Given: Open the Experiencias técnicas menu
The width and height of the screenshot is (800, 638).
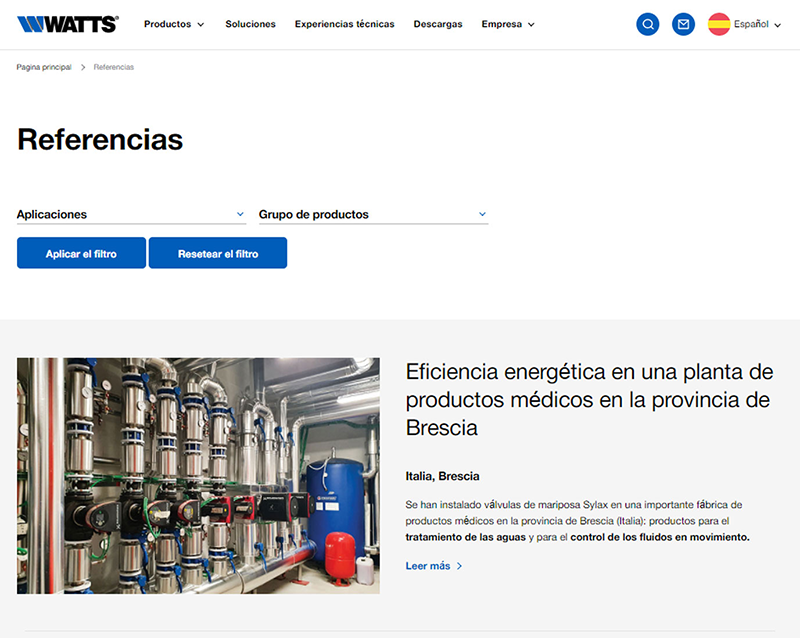Looking at the screenshot, I should tap(344, 24).
